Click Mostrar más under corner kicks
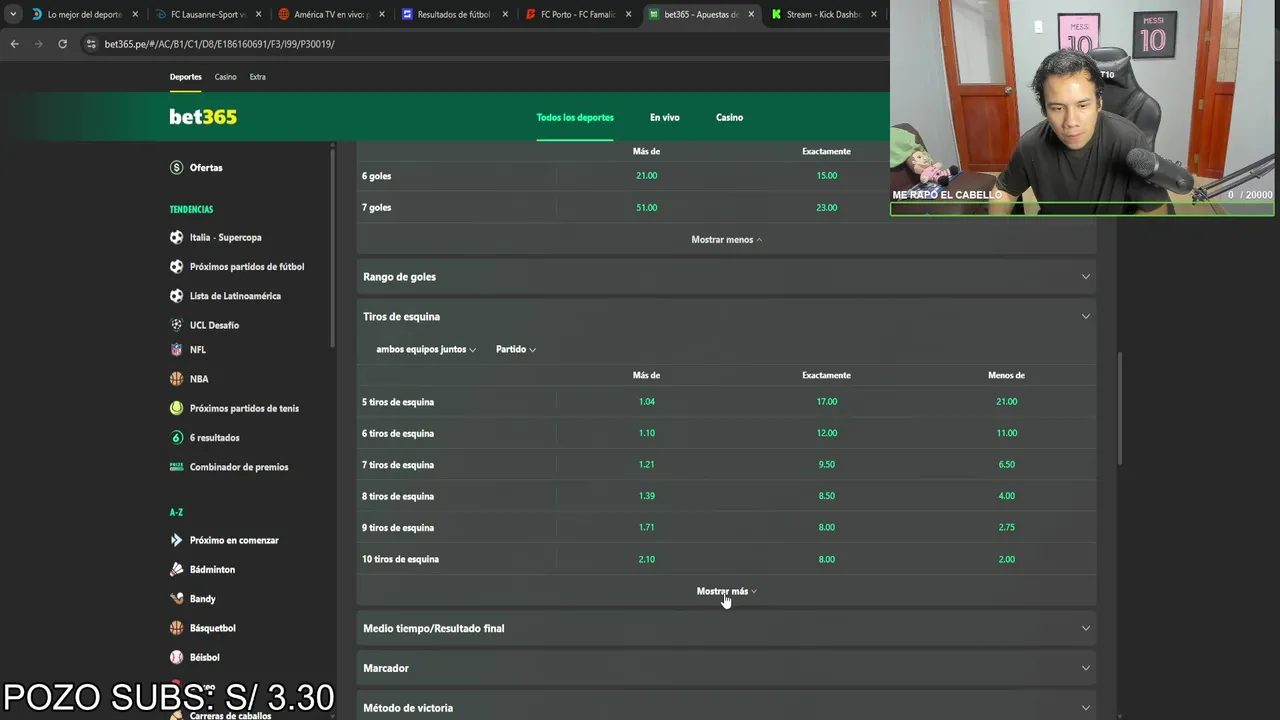 [x=727, y=591]
